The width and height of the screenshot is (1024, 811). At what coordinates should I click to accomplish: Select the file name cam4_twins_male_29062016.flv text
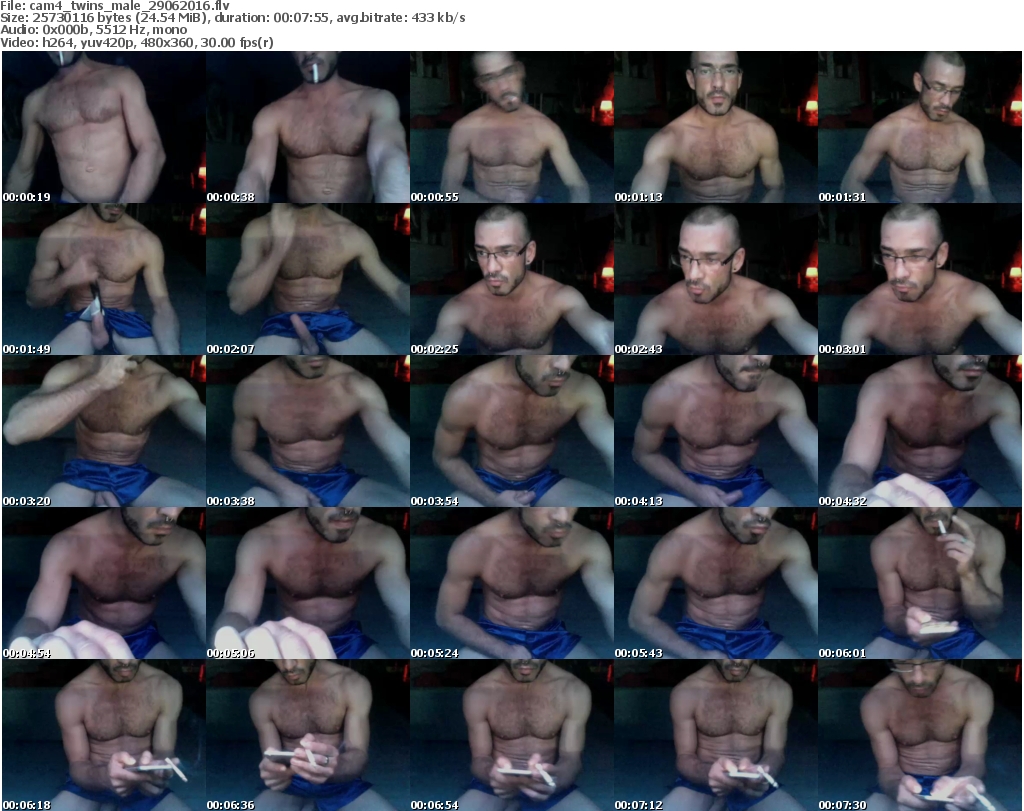click(x=129, y=6)
